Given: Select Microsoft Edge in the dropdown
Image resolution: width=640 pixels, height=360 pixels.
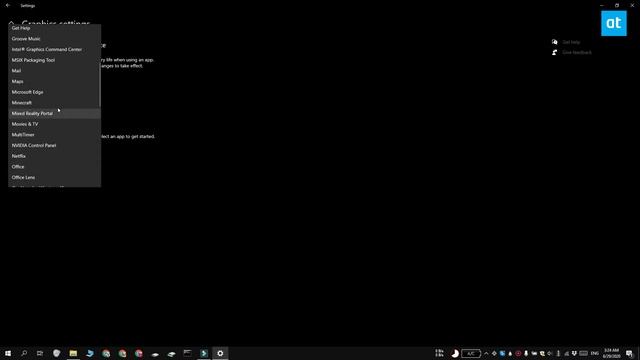Looking at the screenshot, I should pos(54,92).
